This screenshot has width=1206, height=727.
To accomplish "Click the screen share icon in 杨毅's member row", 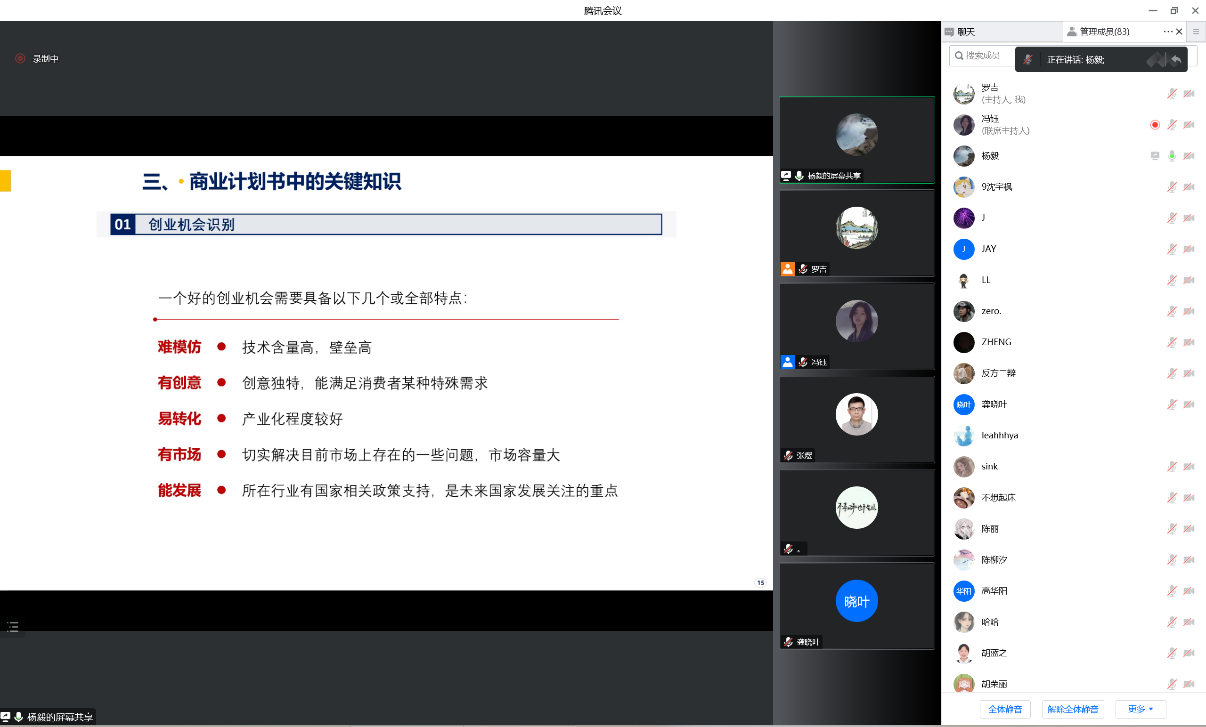I will [x=1155, y=156].
